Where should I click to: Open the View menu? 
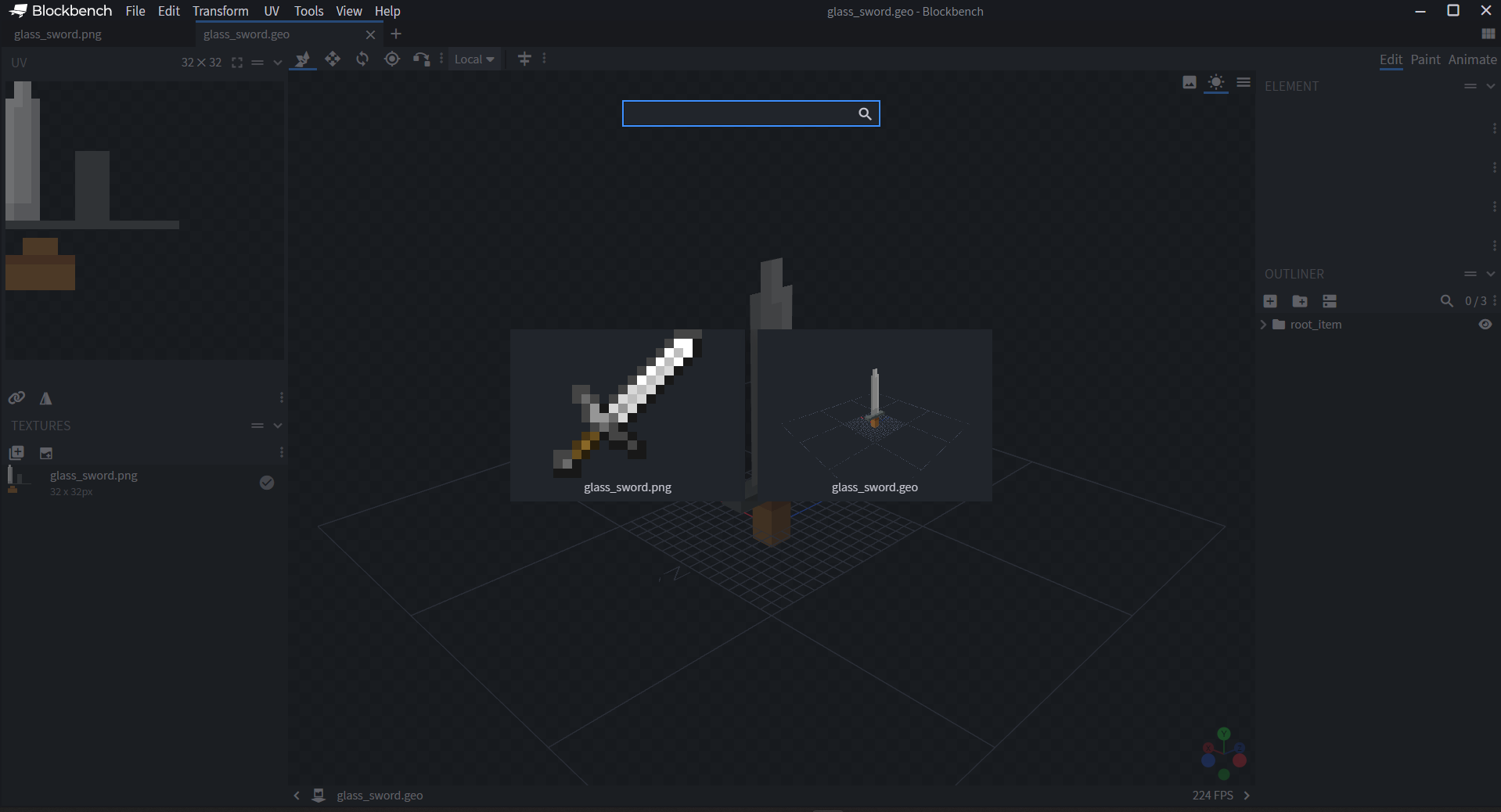pyautogui.click(x=349, y=11)
